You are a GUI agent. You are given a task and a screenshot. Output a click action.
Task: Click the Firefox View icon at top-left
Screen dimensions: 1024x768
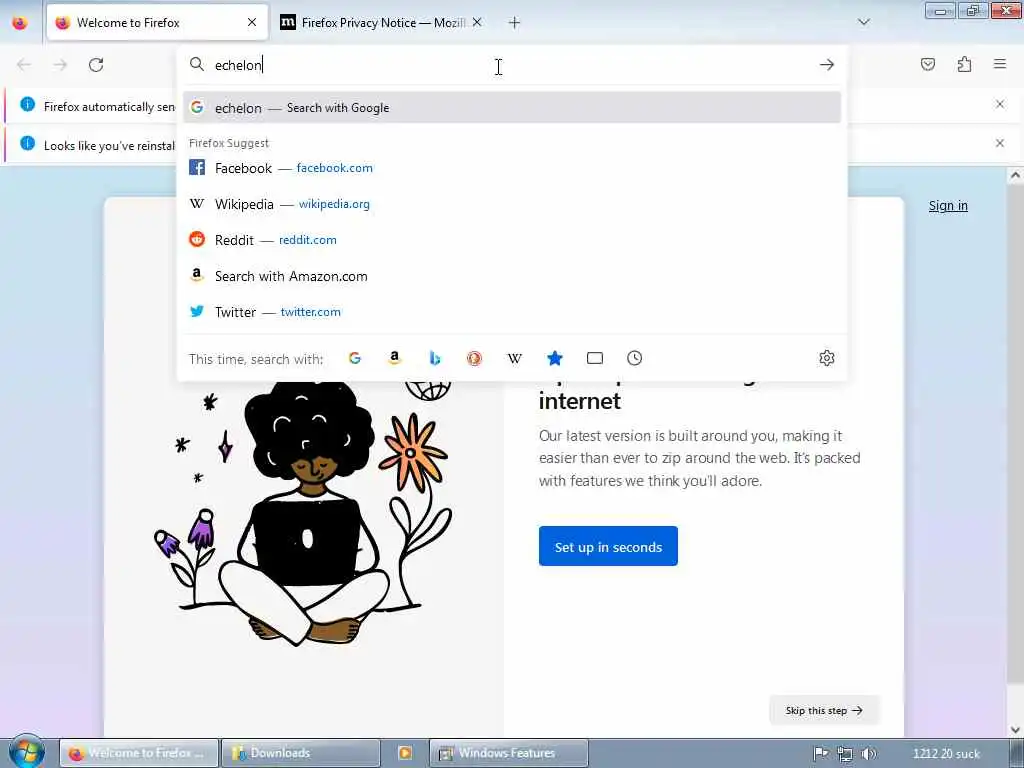pos(20,23)
